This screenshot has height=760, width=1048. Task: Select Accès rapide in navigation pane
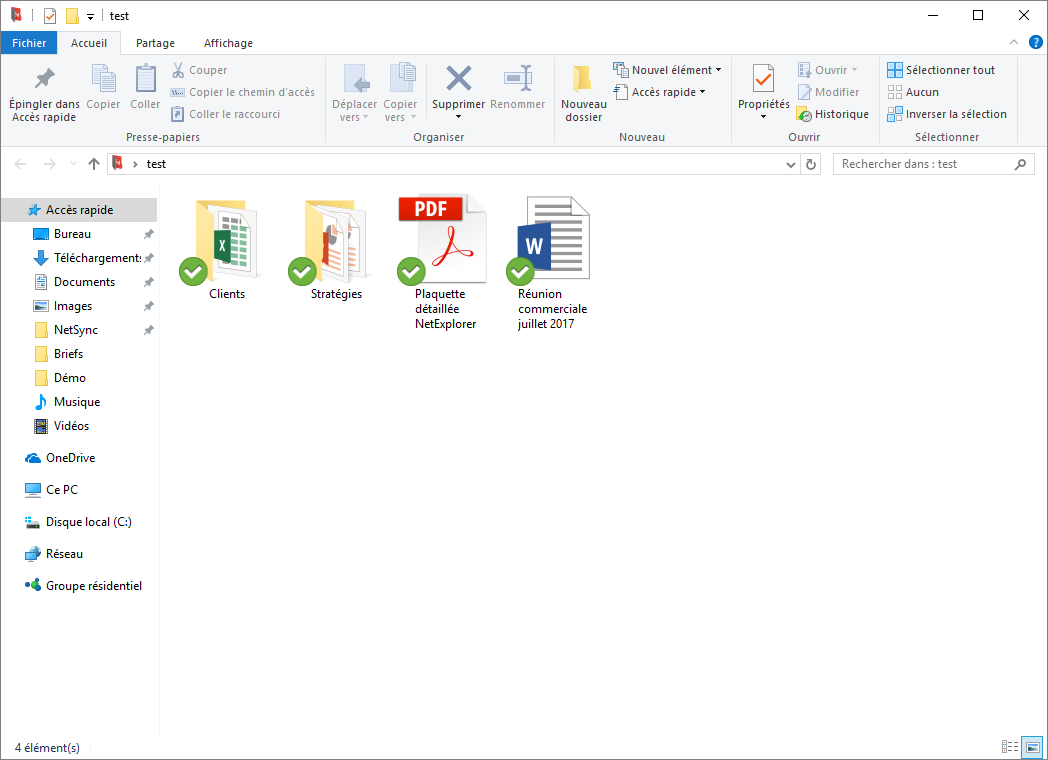pos(79,210)
